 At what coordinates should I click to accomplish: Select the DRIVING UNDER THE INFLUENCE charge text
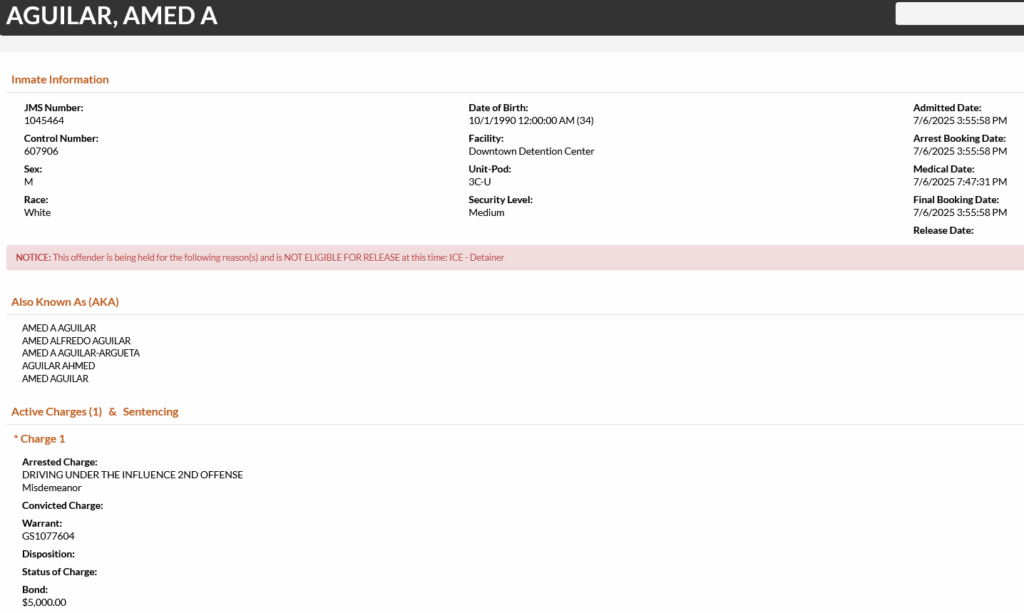click(x=133, y=475)
